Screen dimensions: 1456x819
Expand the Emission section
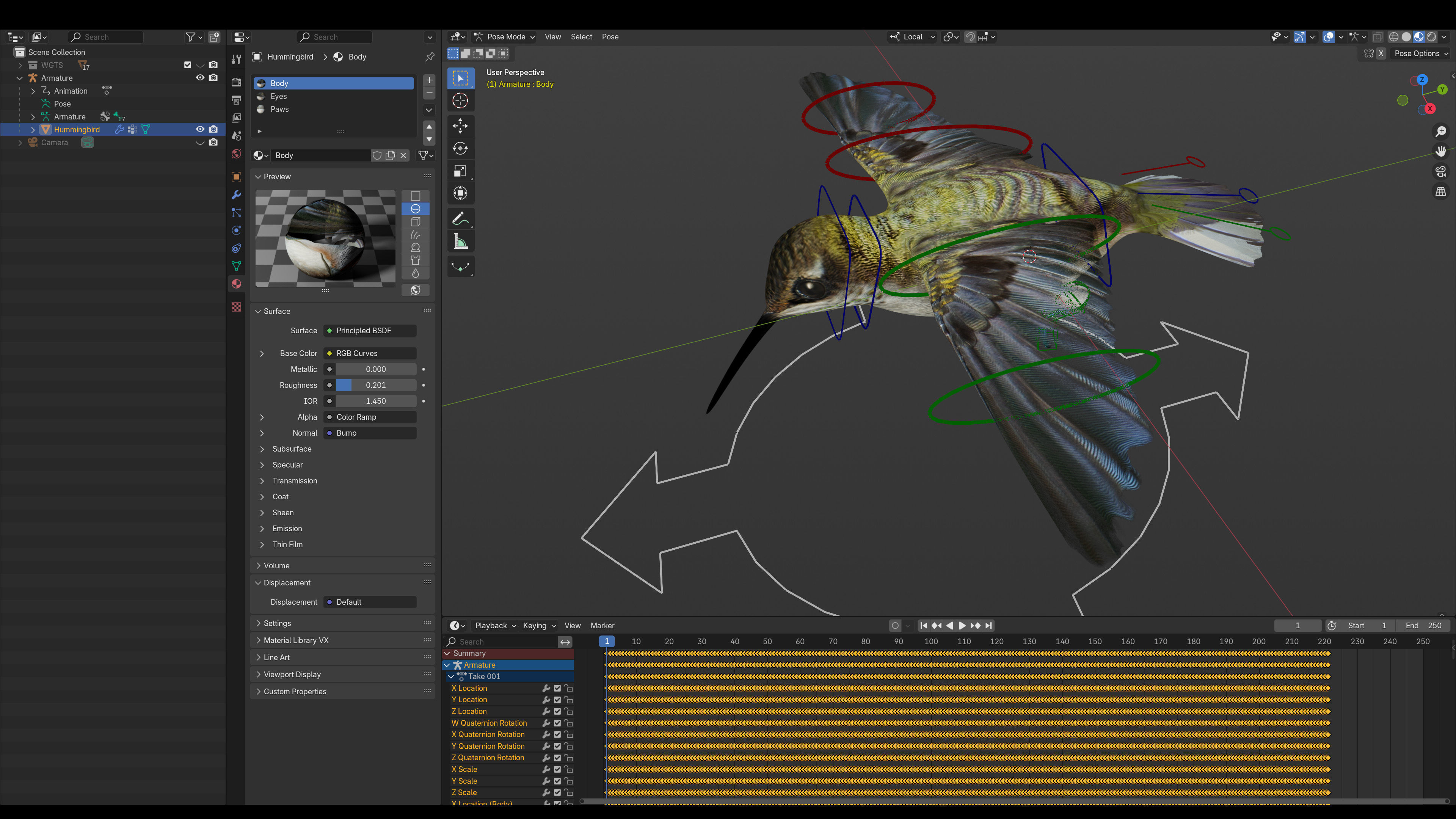point(262,529)
